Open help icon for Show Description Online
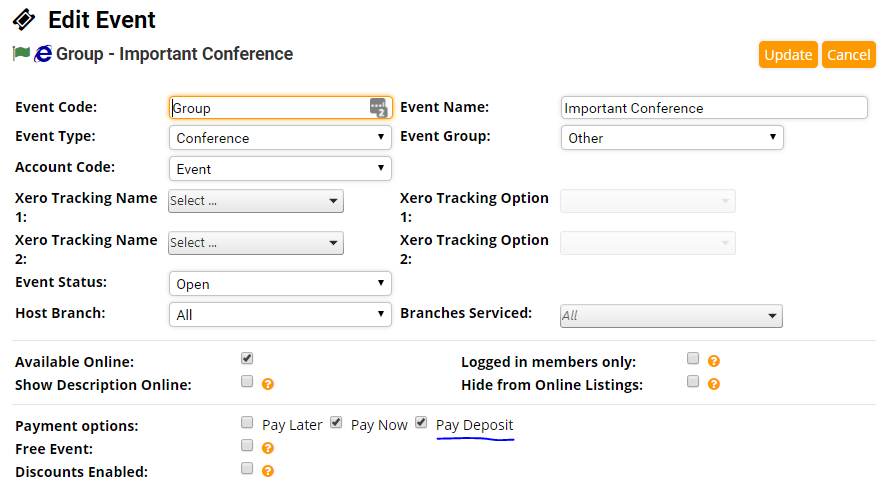The width and height of the screenshot is (881, 485). point(268,383)
